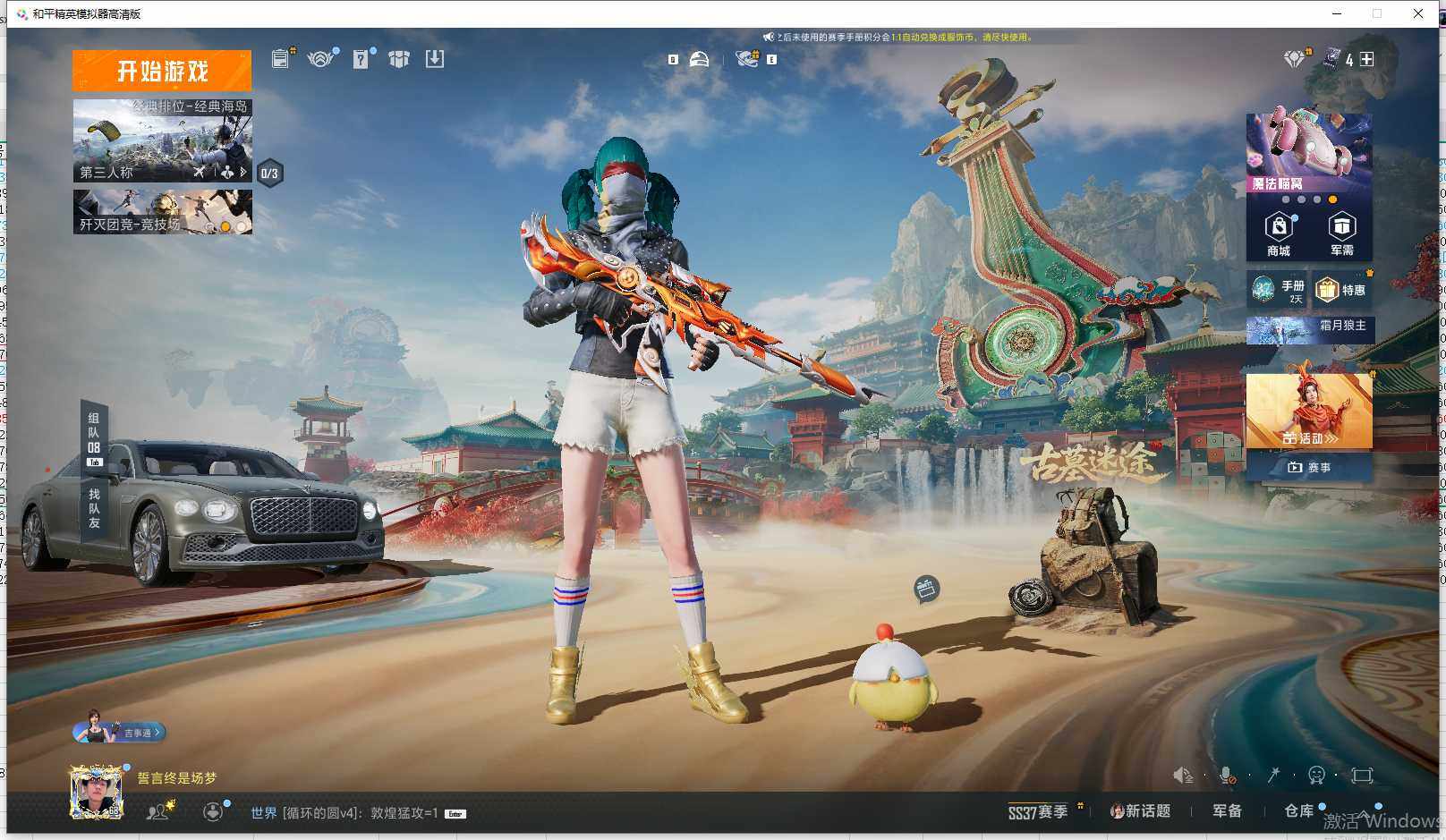The height and width of the screenshot is (840, 1446).
Task: Open the winged rank emblem icon
Action: tap(321, 59)
